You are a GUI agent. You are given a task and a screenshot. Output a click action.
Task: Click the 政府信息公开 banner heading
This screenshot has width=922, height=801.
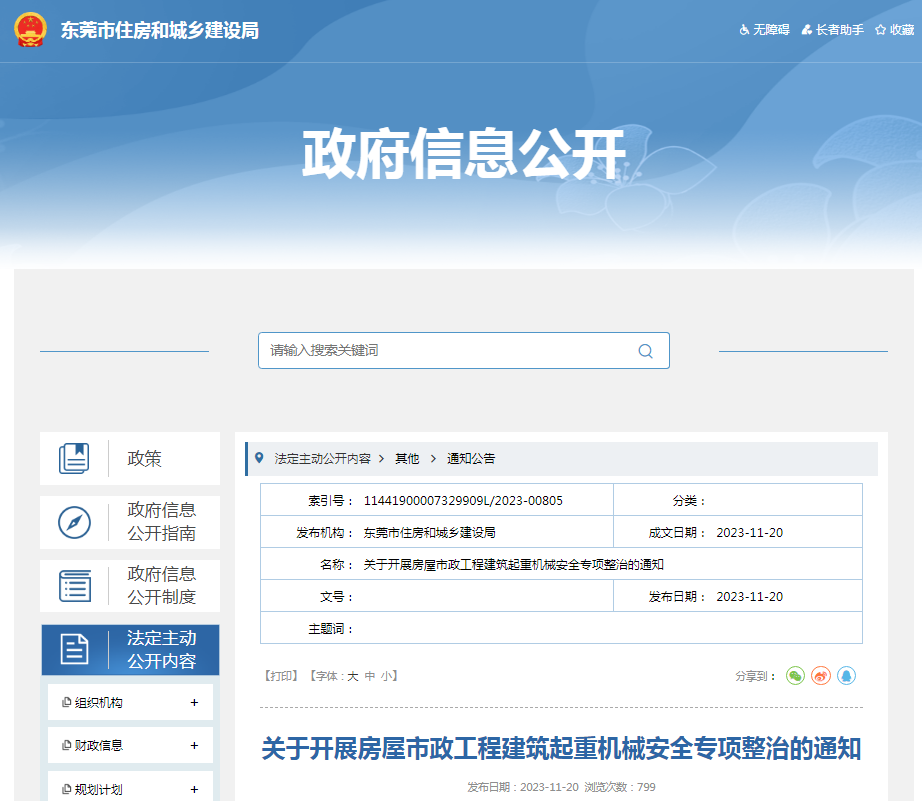point(464,154)
